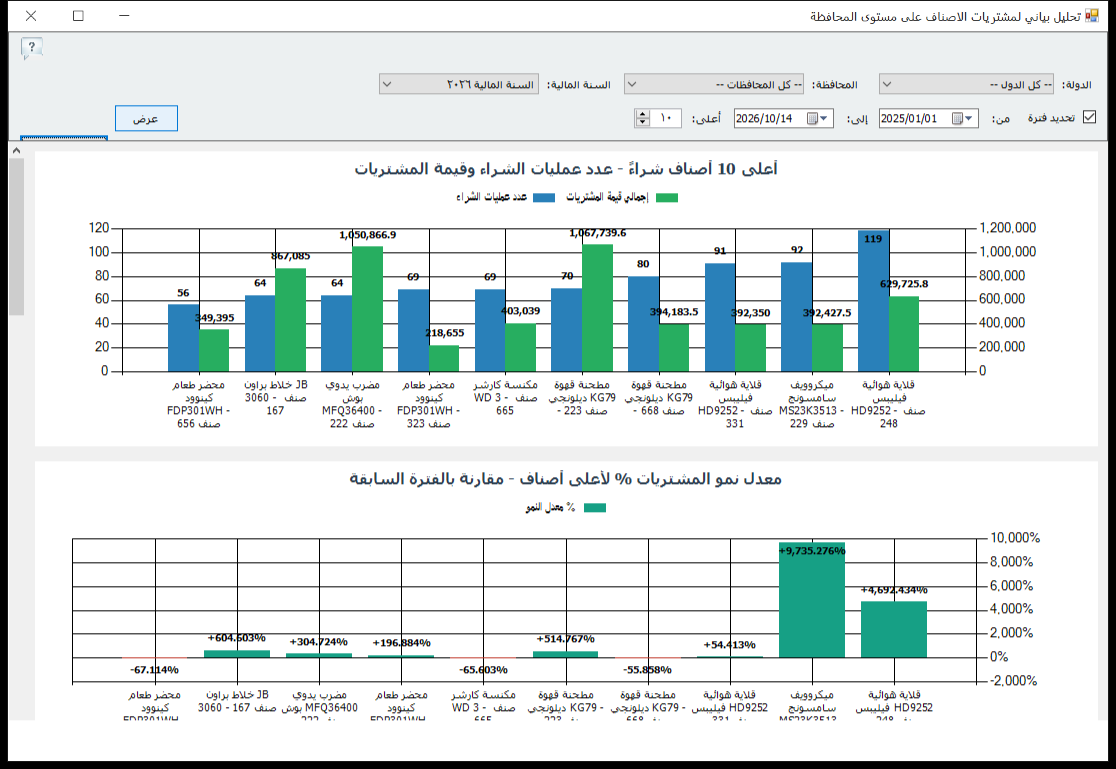
Task: Click the chart title معدل نمو المشتريات %
Action: coord(566,478)
